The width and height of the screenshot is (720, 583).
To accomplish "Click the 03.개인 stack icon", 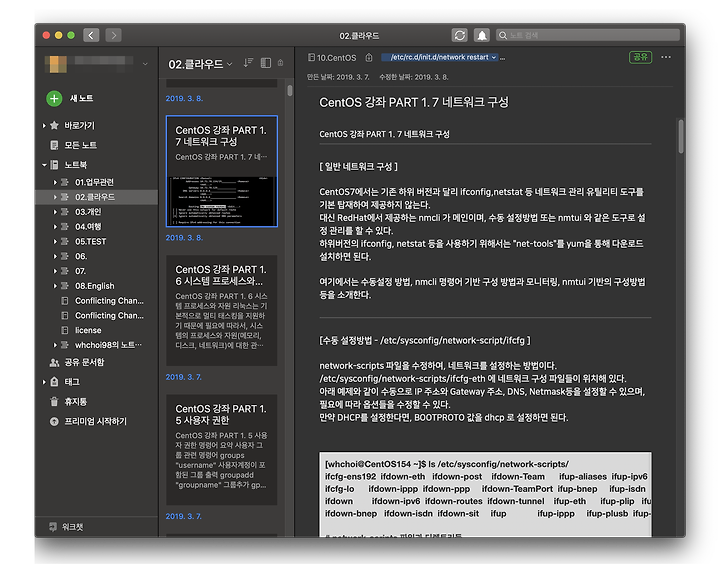I will (x=65, y=212).
